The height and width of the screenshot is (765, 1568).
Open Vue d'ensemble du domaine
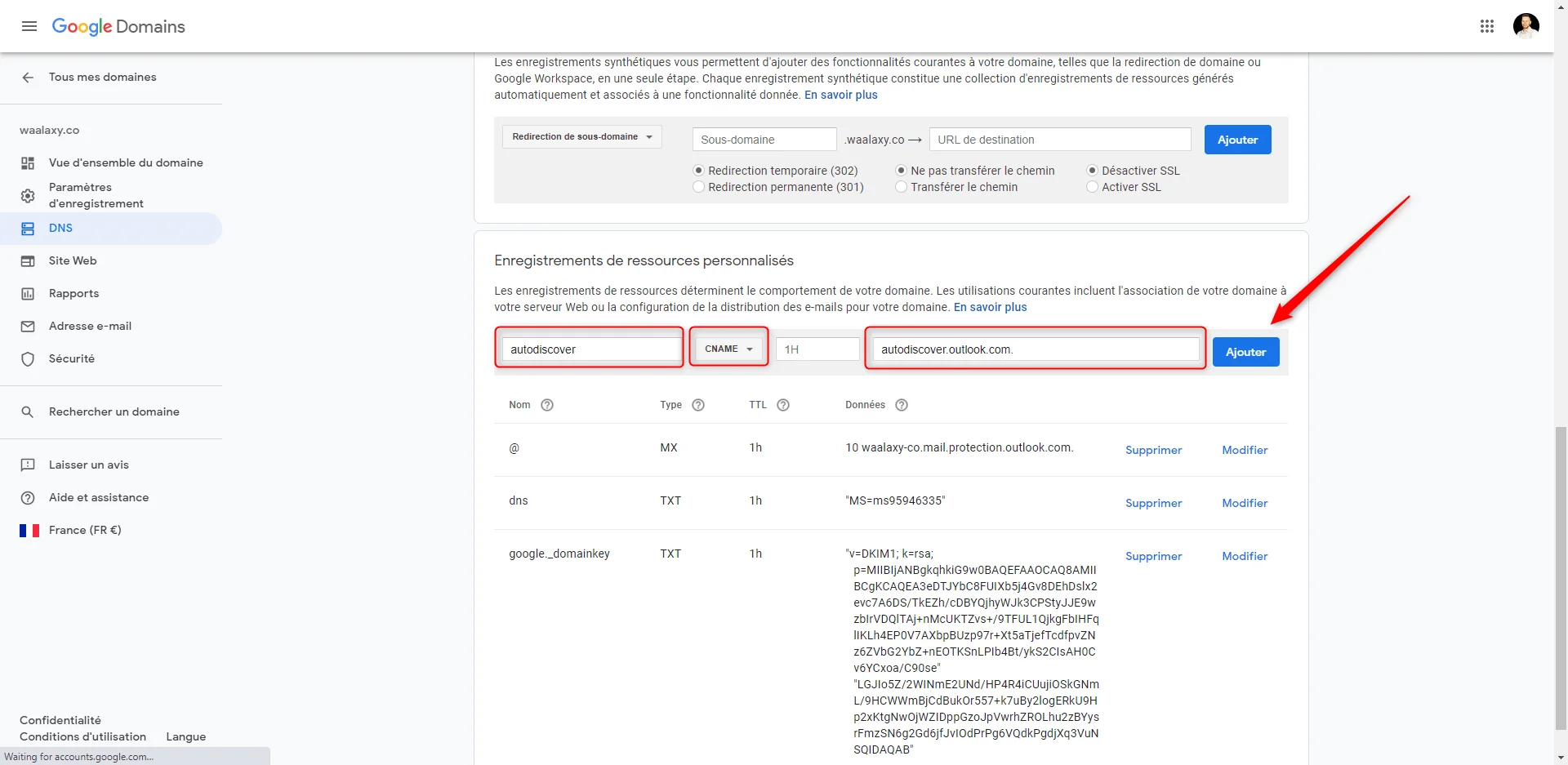click(x=126, y=163)
